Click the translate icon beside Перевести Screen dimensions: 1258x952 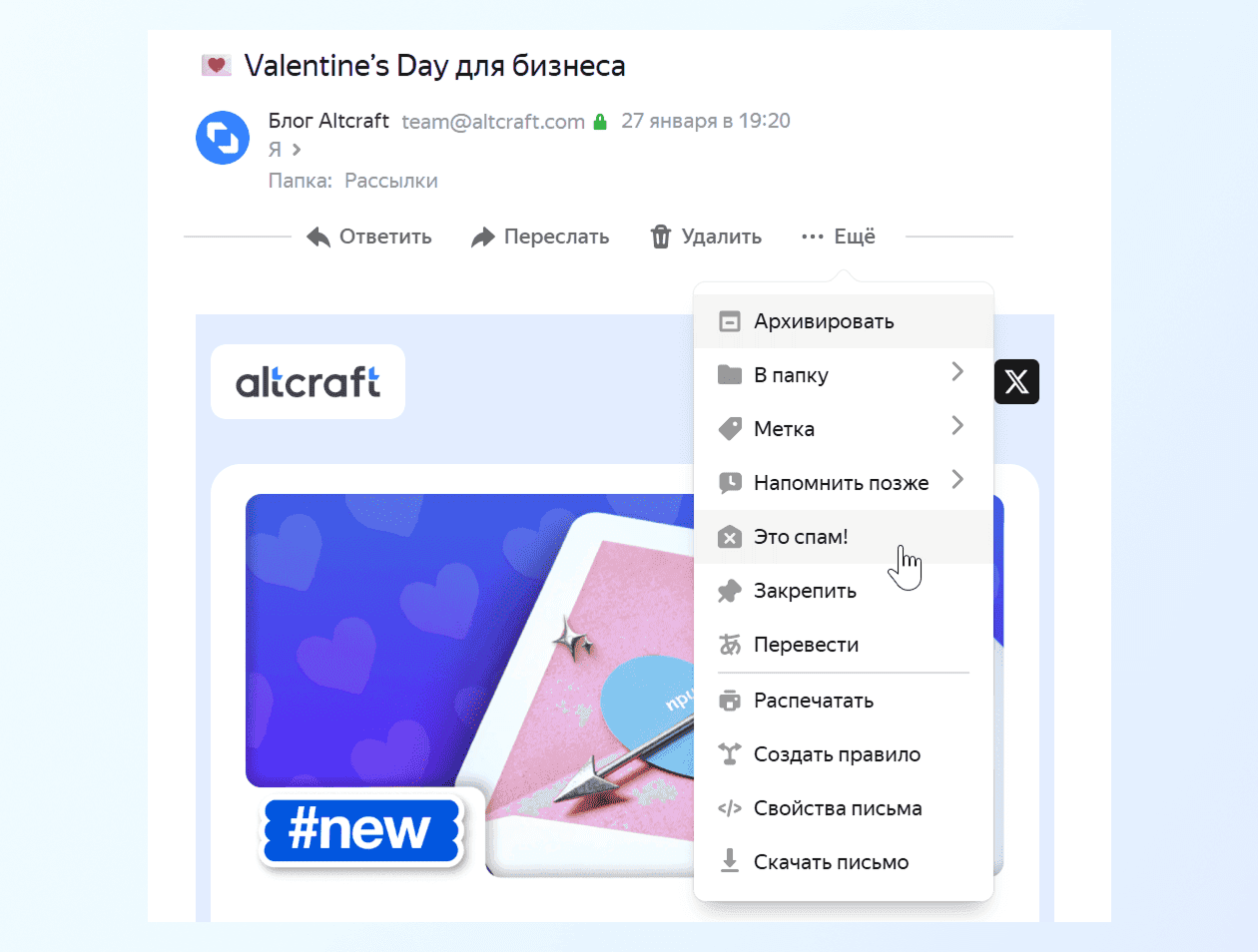point(730,645)
